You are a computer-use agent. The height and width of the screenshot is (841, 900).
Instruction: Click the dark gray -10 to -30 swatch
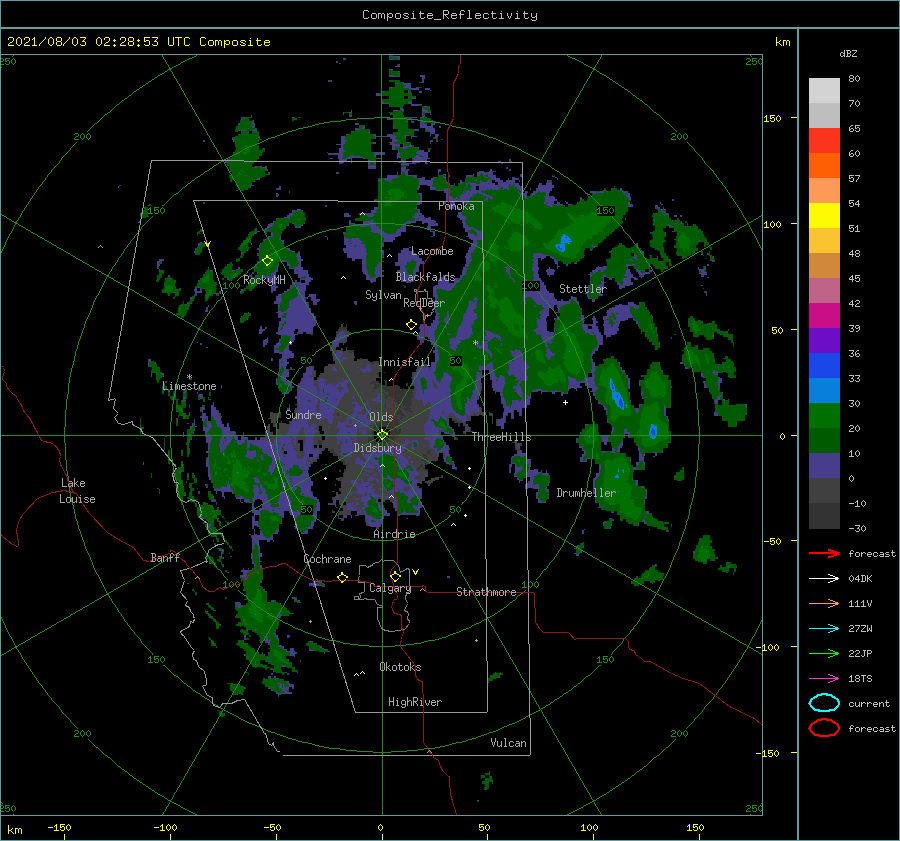824,516
